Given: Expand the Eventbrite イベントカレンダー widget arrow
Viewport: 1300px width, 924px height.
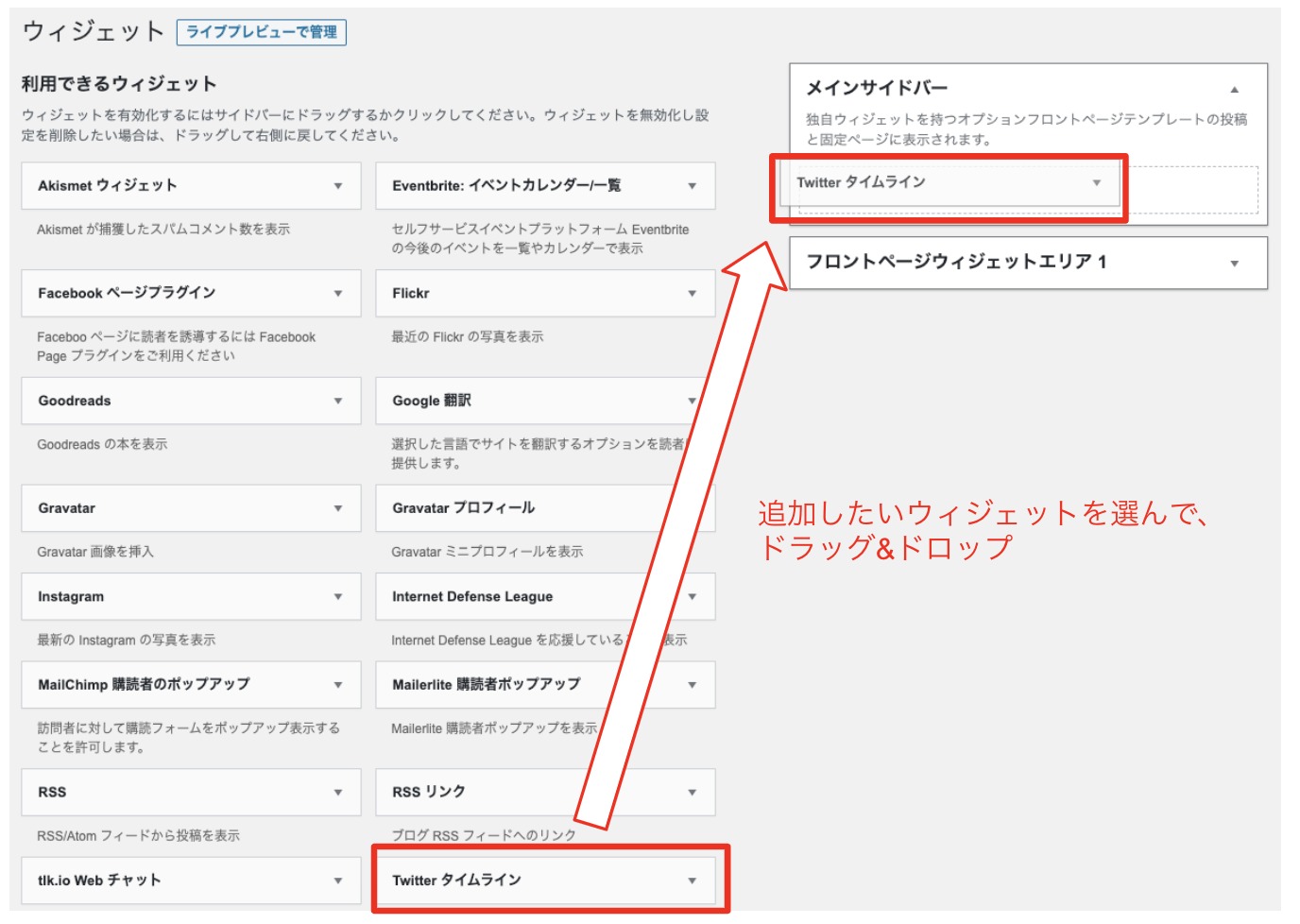Looking at the screenshot, I should [x=692, y=186].
